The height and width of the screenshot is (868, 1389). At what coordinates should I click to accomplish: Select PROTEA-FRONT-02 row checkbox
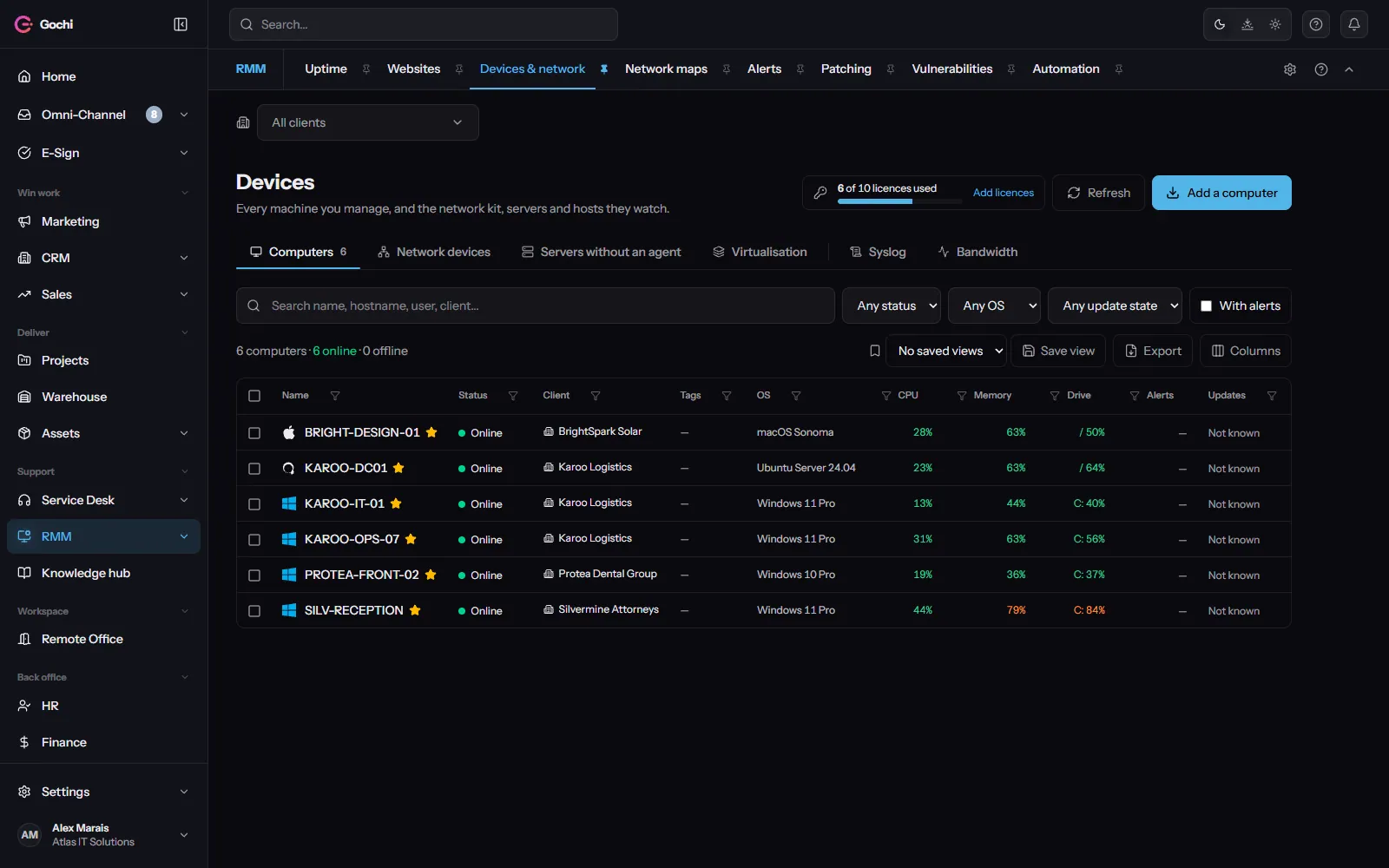tap(254, 575)
